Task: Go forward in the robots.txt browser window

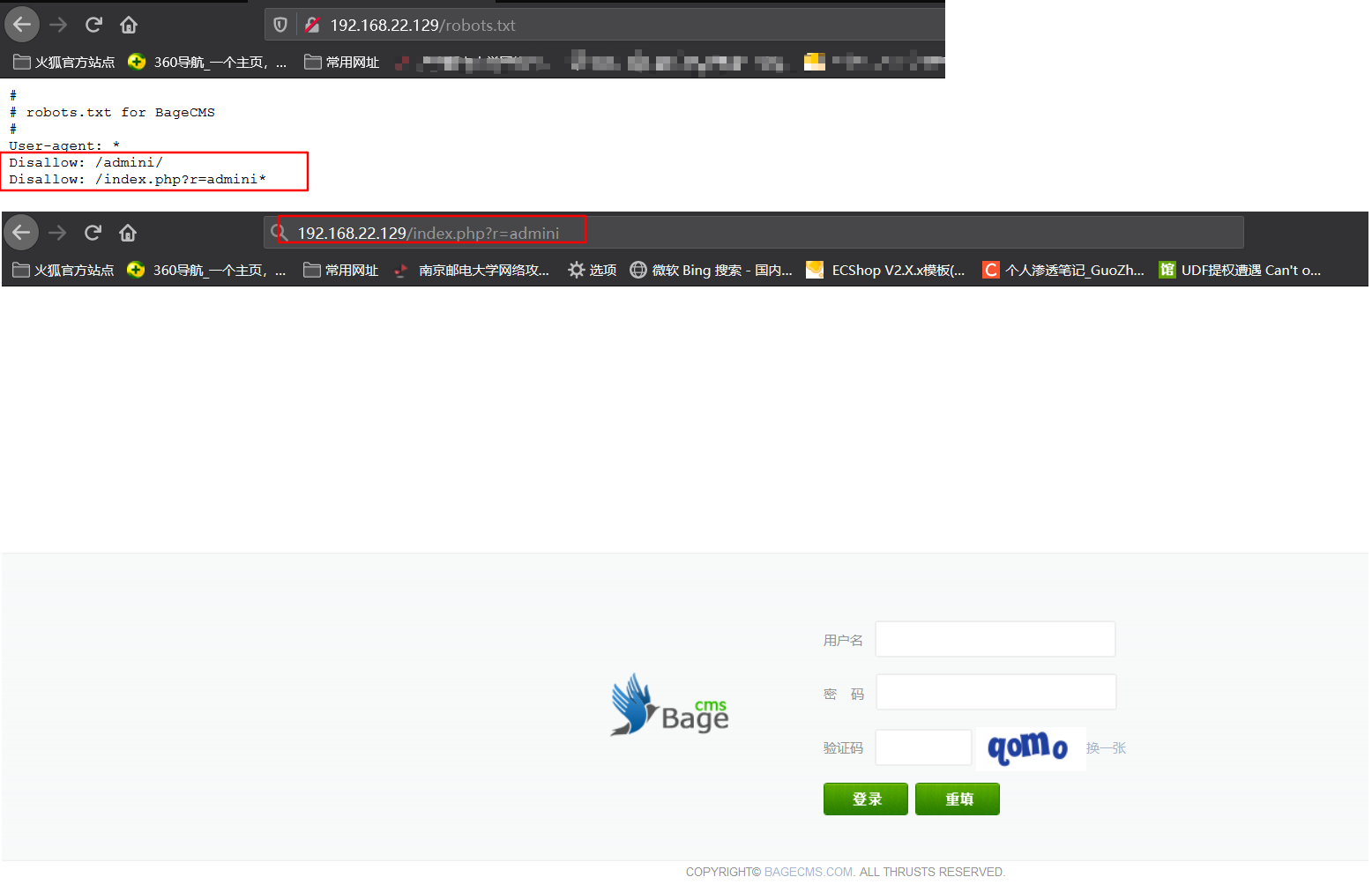Action: coord(58,25)
